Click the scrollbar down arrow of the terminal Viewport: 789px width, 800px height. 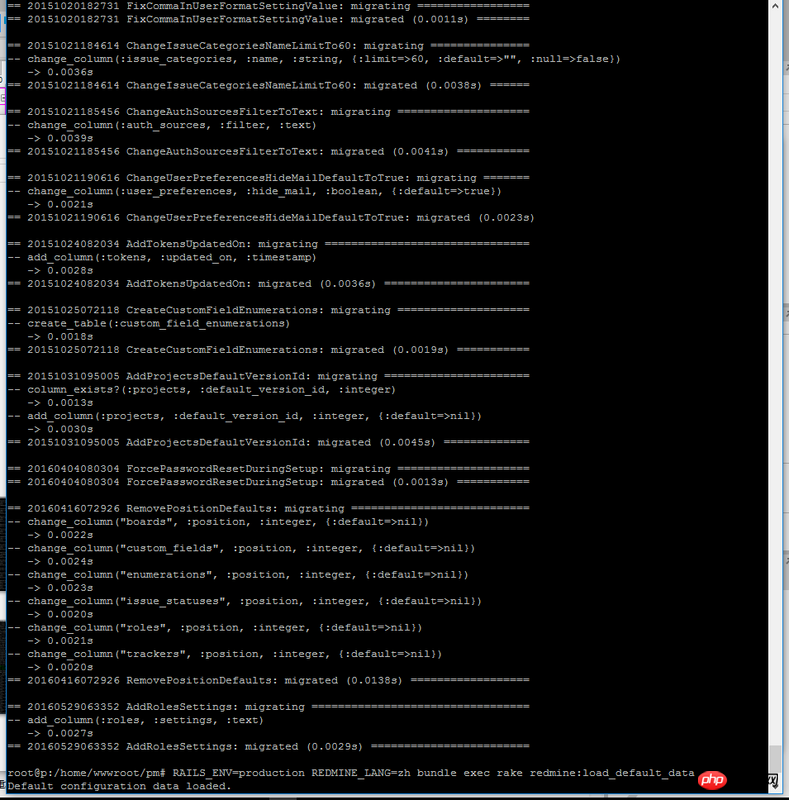click(x=775, y=786)
